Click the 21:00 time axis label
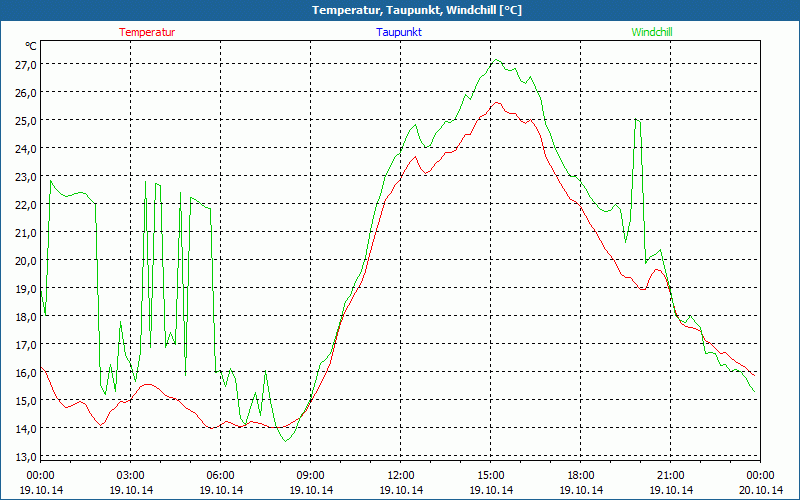Viewport: 800px width, 500px height. pos(670,476)
